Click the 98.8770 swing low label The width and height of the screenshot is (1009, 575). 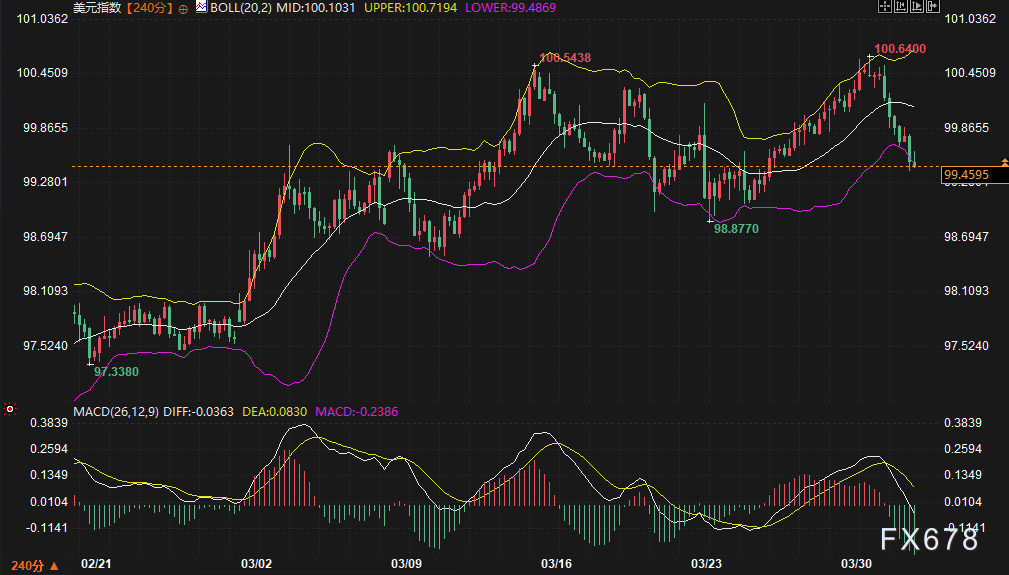coord(735,229)
